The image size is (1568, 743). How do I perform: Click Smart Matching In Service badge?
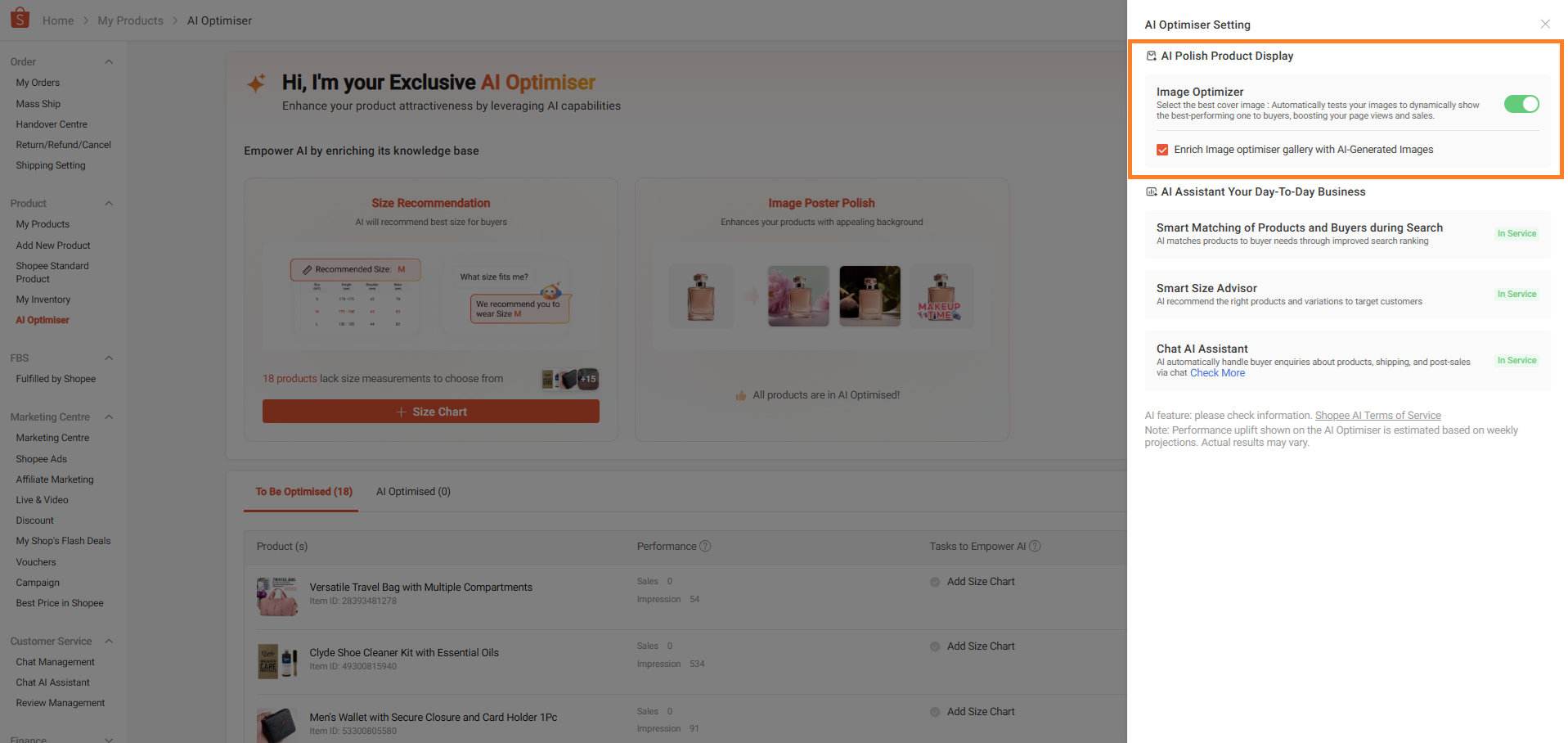[x=1516, y=233]
